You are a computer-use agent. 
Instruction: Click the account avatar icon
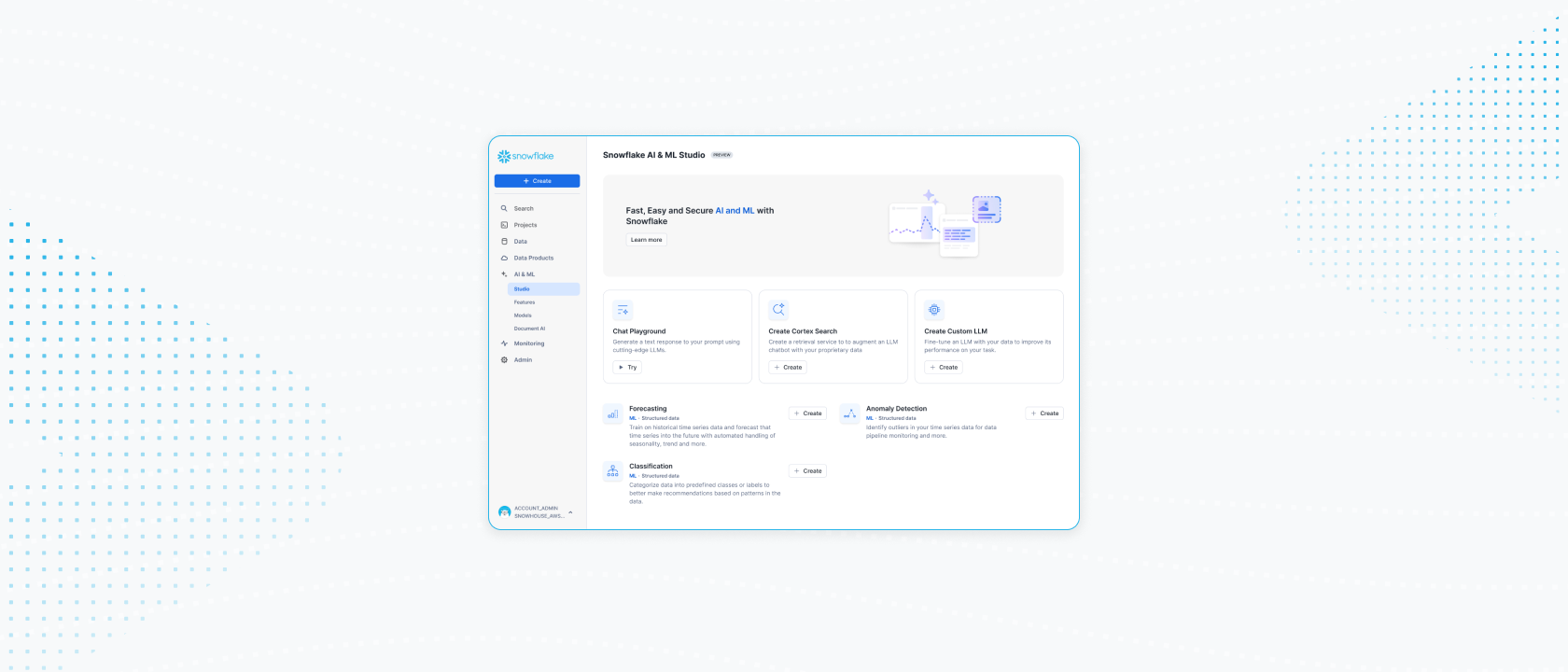(505, 512)
